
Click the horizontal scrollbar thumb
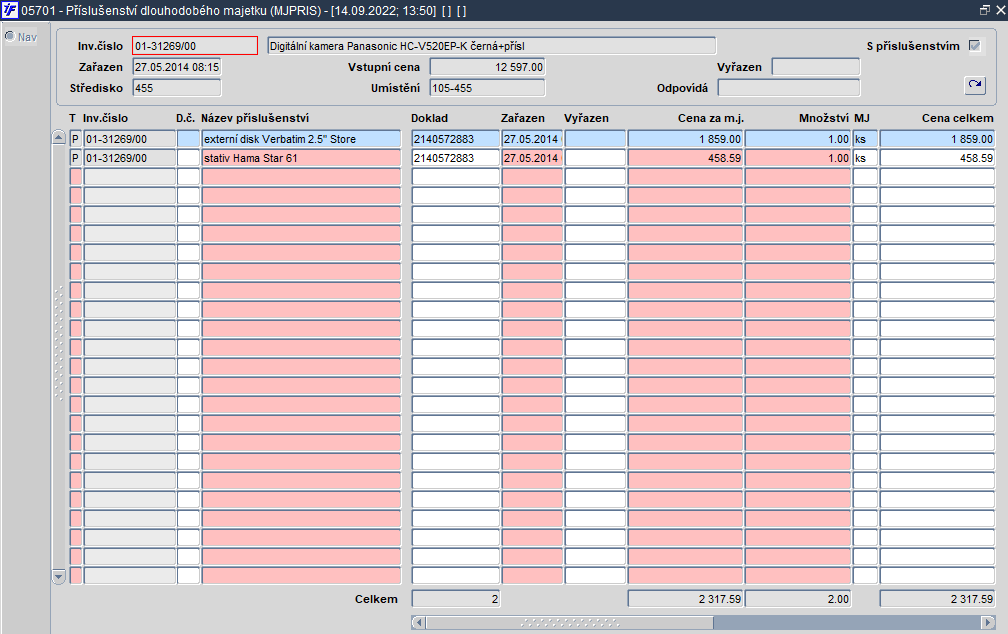click(x=570, y=622)
